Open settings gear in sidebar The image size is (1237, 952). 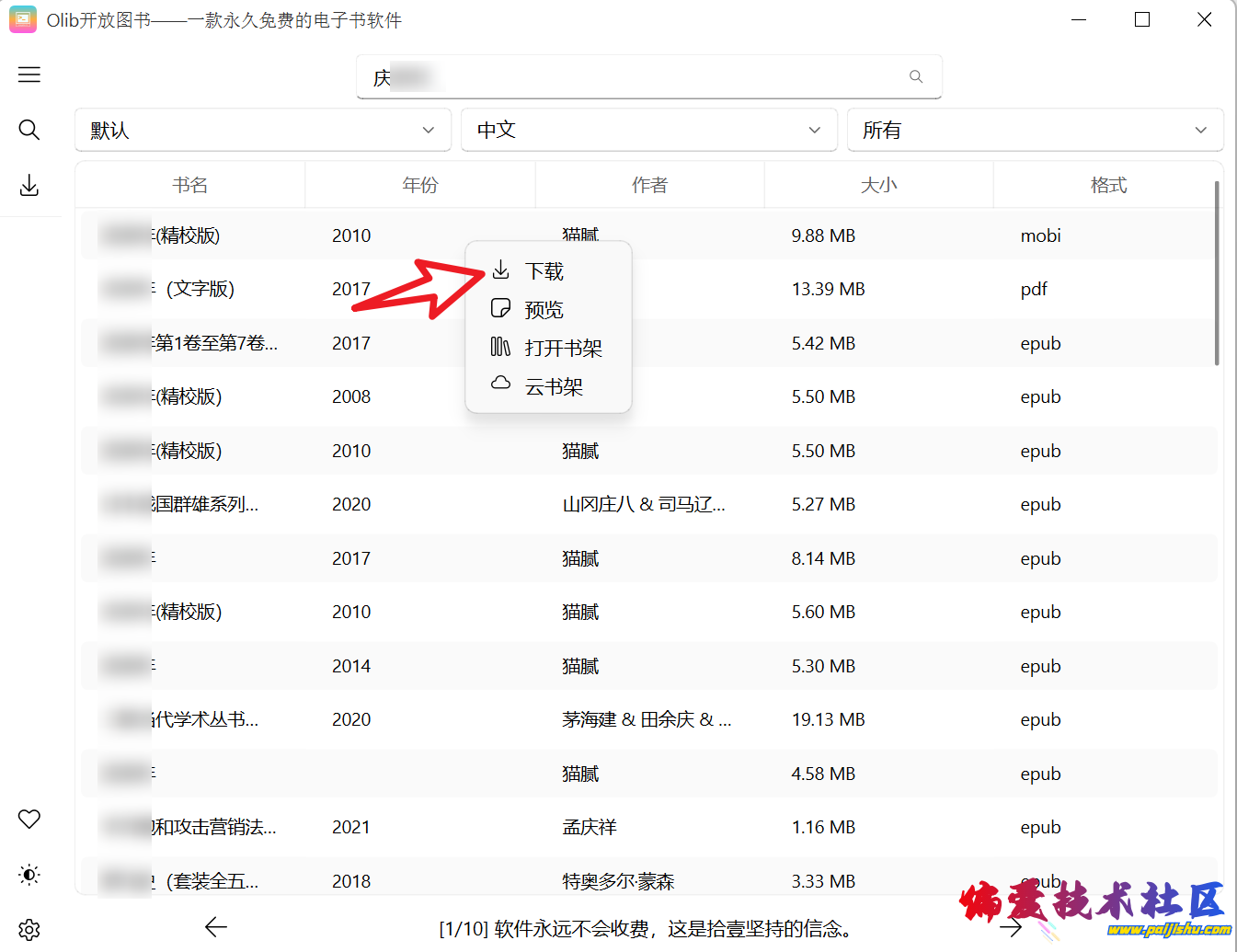point(29,929)
